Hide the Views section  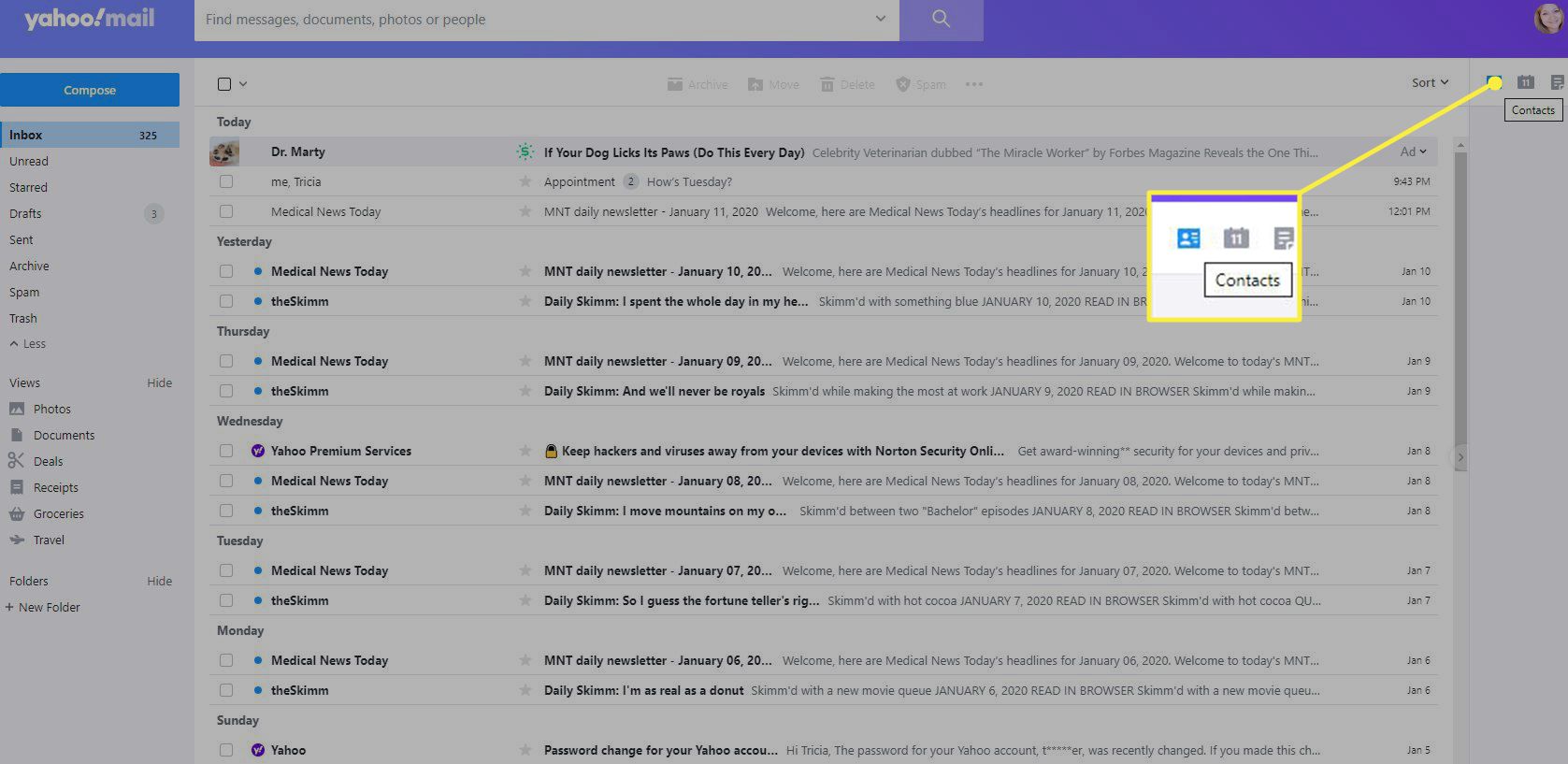160,382
